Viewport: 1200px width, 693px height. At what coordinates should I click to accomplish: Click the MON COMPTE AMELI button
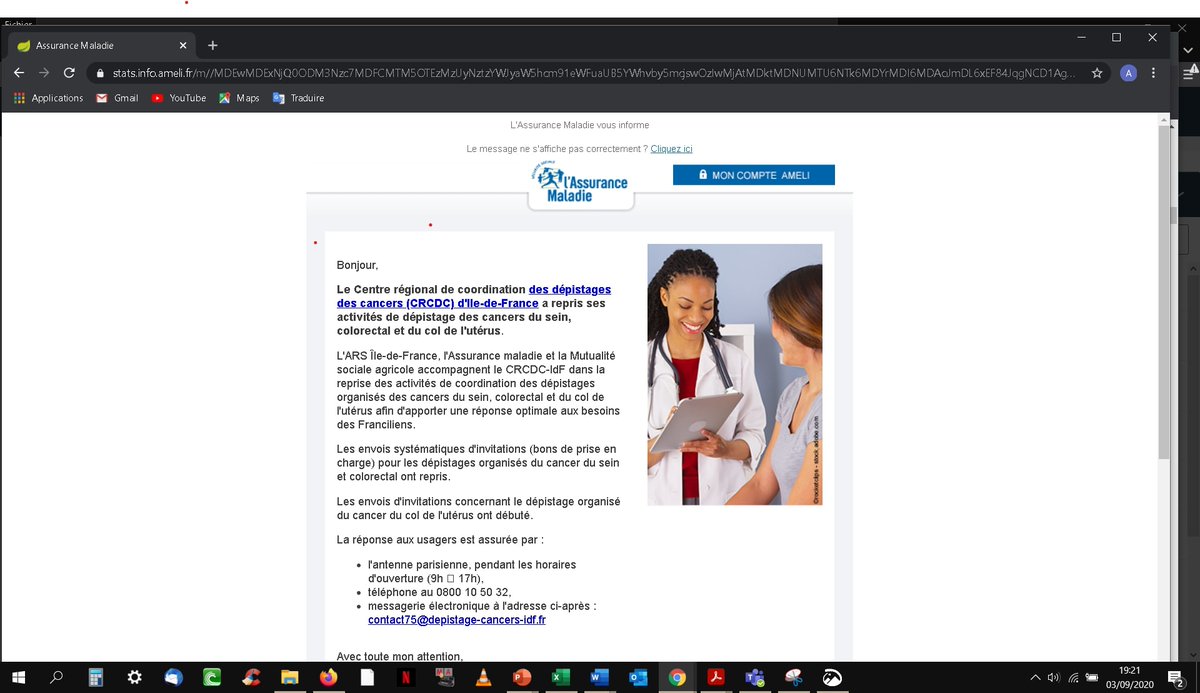click(753, 175)
